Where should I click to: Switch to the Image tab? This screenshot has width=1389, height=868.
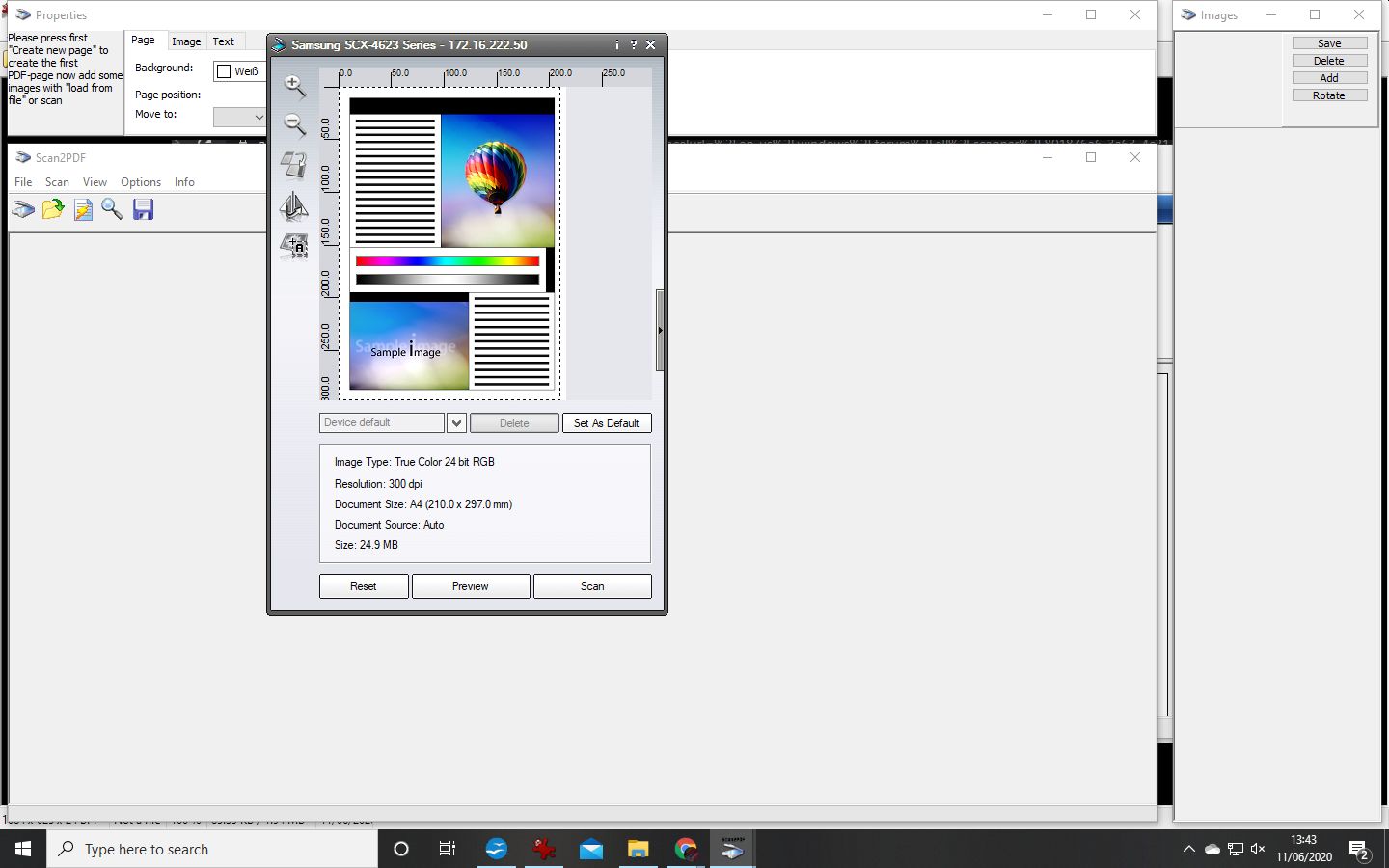click(x=186, y=41)
